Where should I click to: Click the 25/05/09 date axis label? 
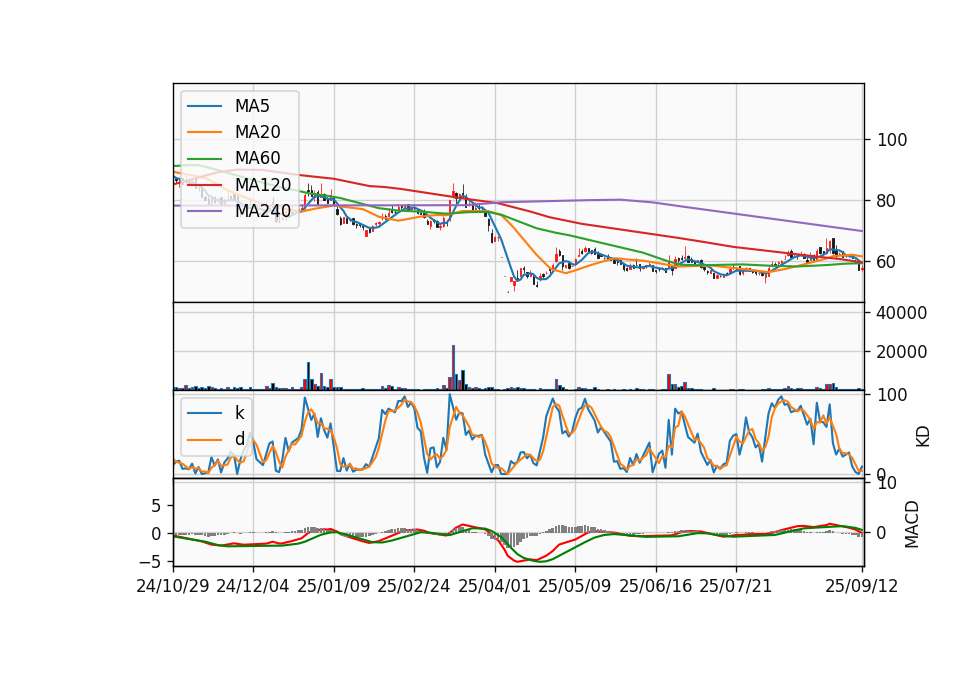click(575, 586)
